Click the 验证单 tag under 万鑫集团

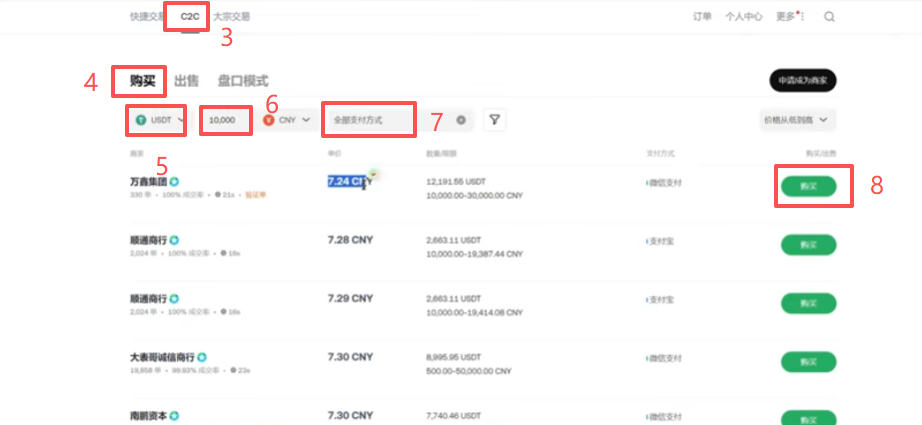(256, 195)
